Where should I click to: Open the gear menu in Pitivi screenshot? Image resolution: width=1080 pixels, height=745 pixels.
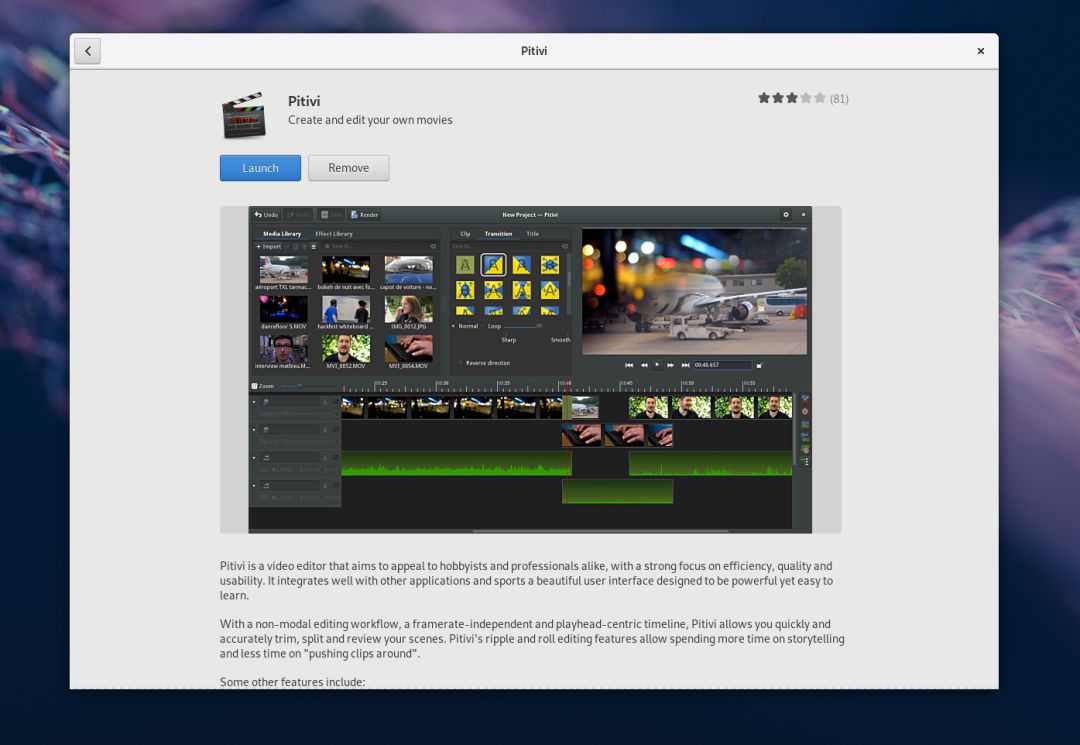point(786,215)
